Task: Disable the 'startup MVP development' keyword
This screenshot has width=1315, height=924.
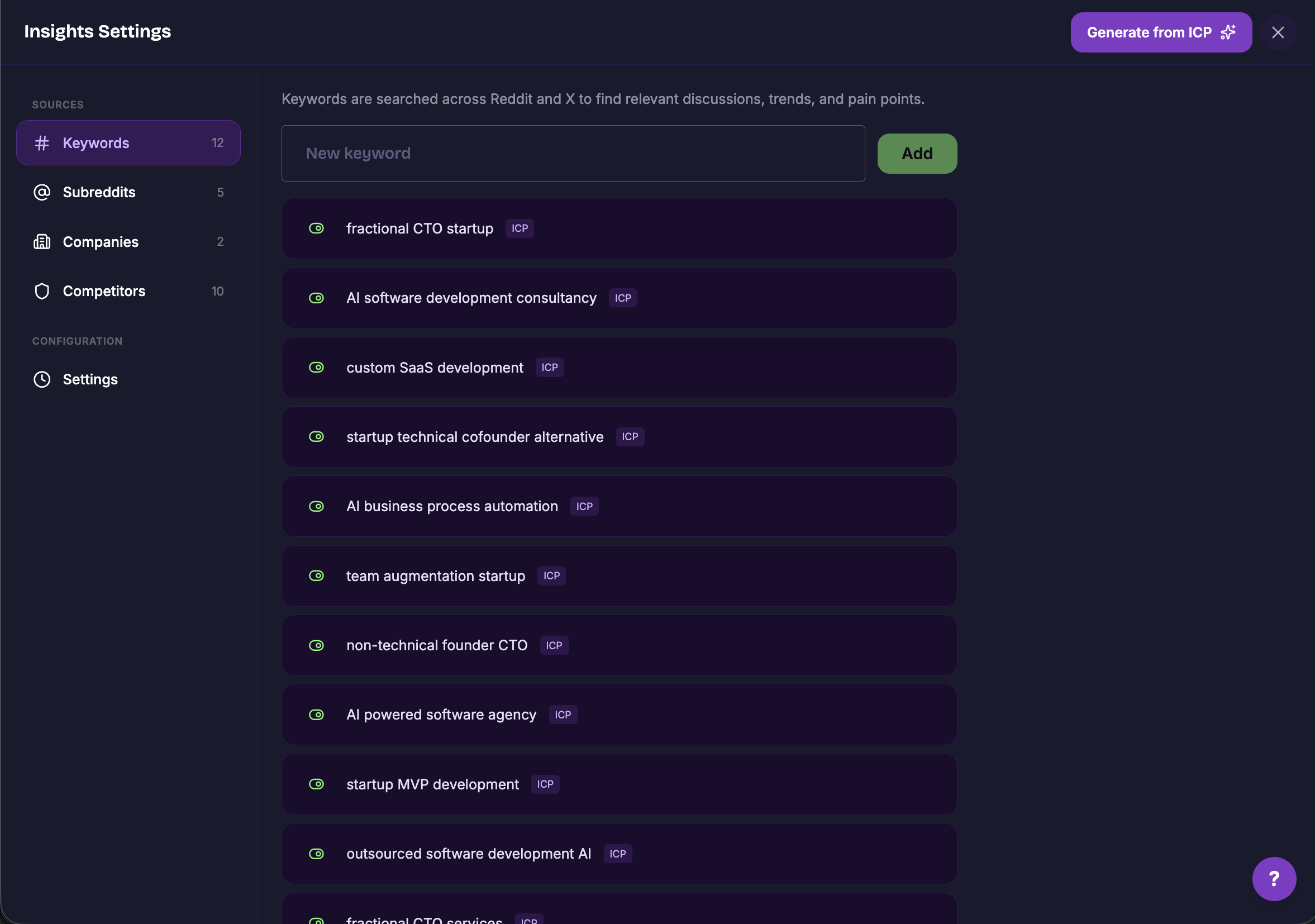Action: pyautogui.click(x=316, y=784)
